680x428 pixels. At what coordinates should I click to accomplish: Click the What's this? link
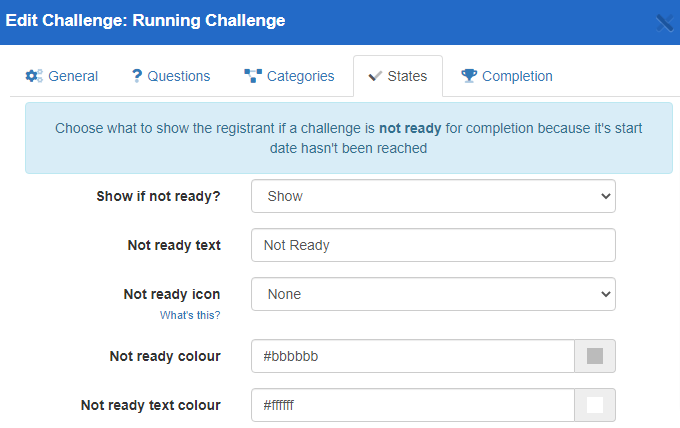[190, 315]
